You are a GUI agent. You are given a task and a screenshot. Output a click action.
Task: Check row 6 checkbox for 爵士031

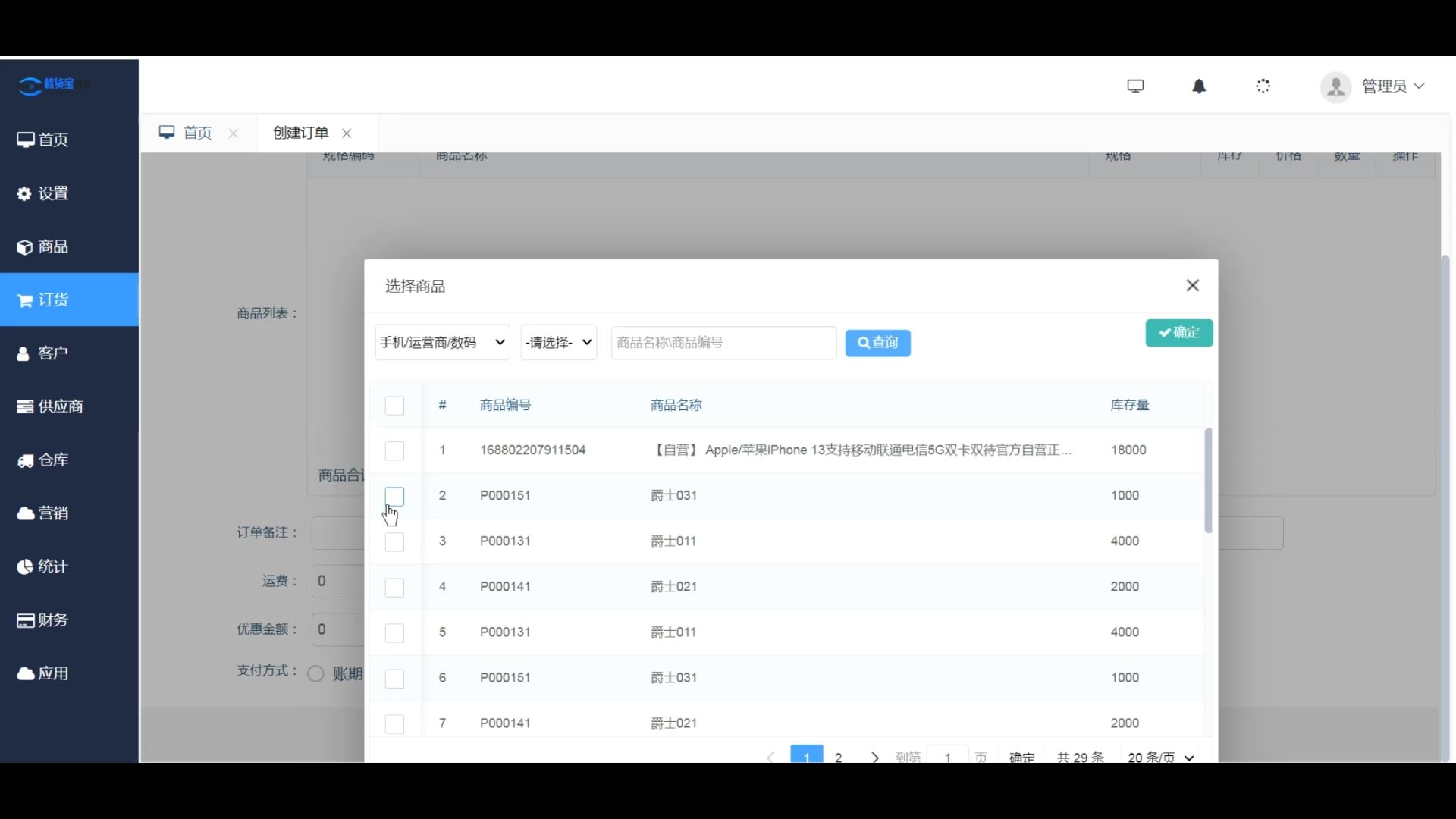pos(394,679)
